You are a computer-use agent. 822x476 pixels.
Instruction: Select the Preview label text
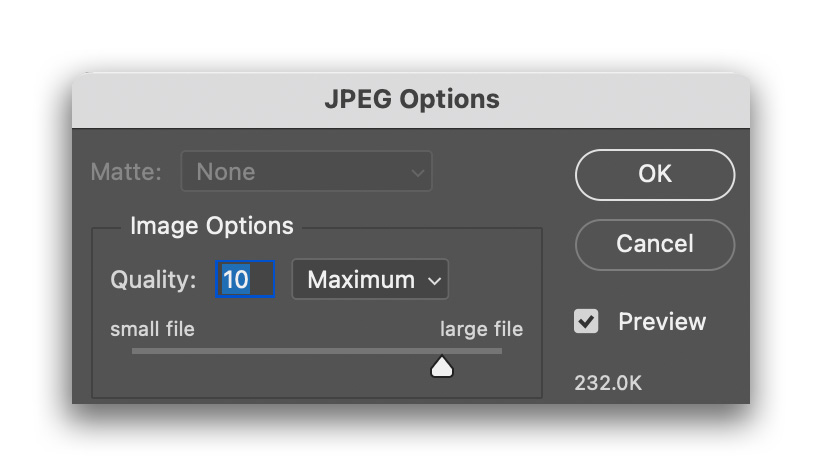(662, 321)
